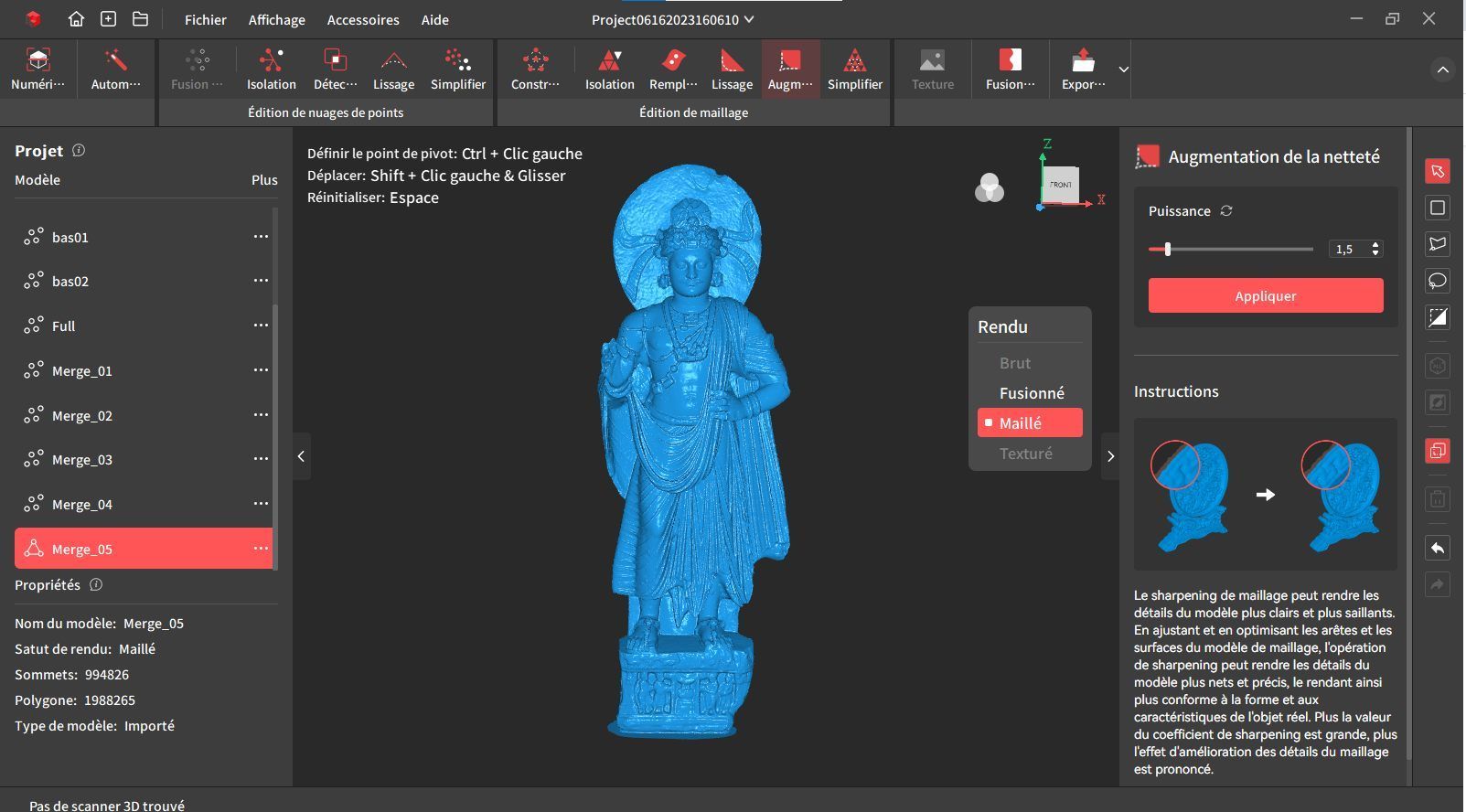1466x812 pixels.
Task: Open the Fichier menu
Action: click(x=205, y=19)
